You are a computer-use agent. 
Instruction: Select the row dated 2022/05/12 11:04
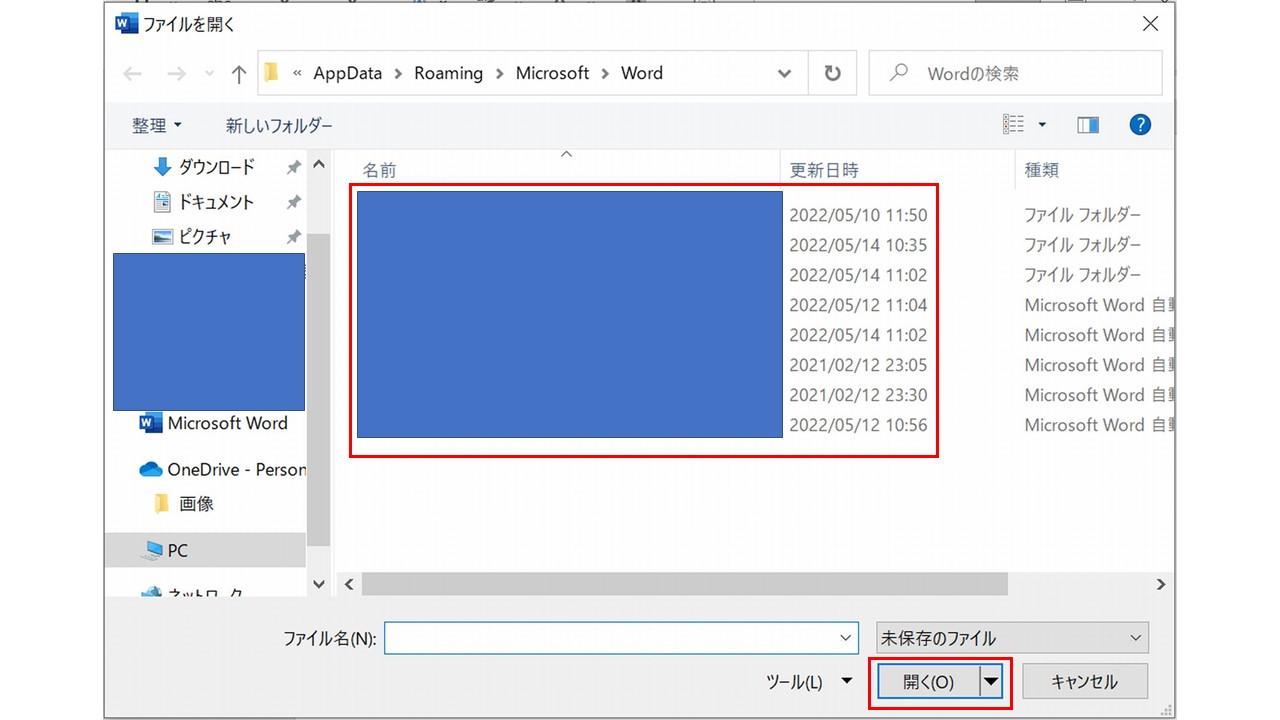point(765,305)
